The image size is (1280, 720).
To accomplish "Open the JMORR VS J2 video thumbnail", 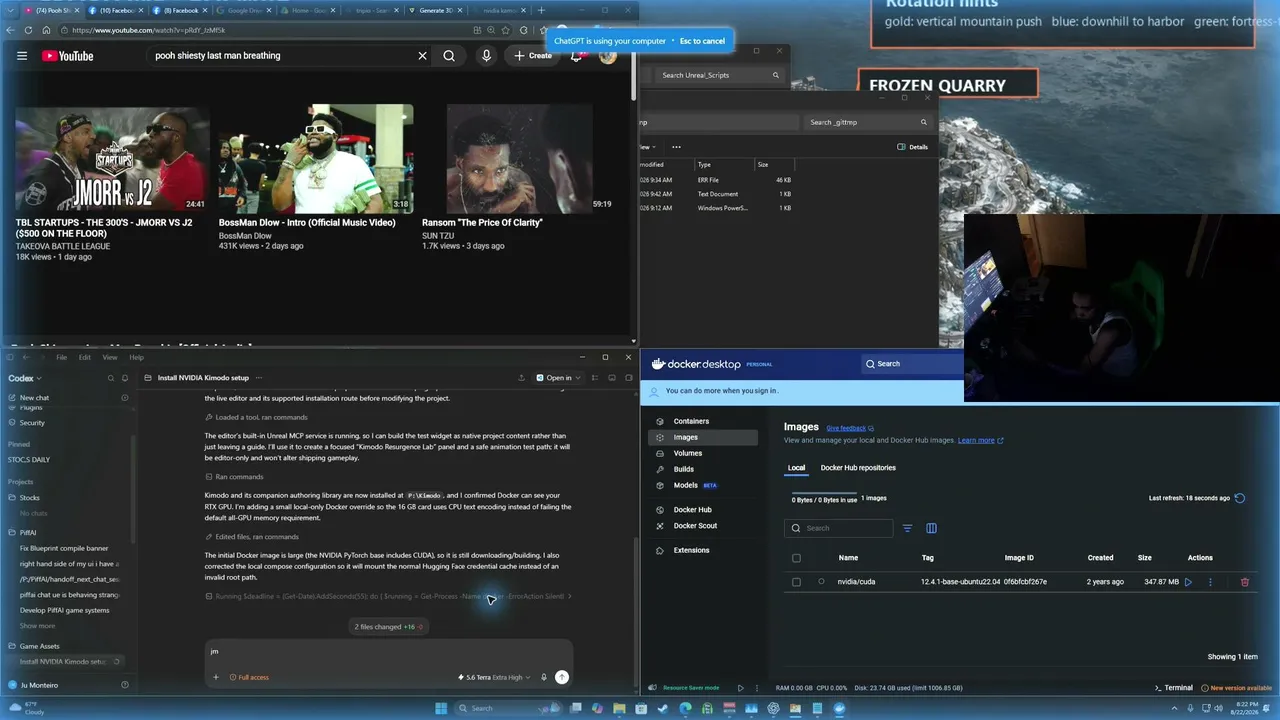I will pyautogui.click(x=112, y=159).
